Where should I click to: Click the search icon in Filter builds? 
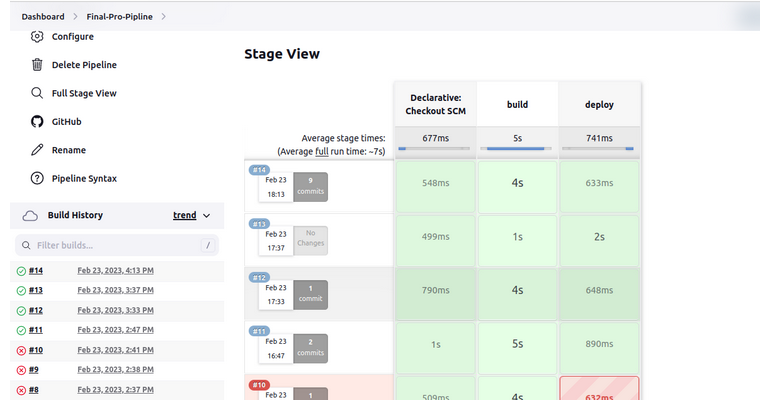26,245
